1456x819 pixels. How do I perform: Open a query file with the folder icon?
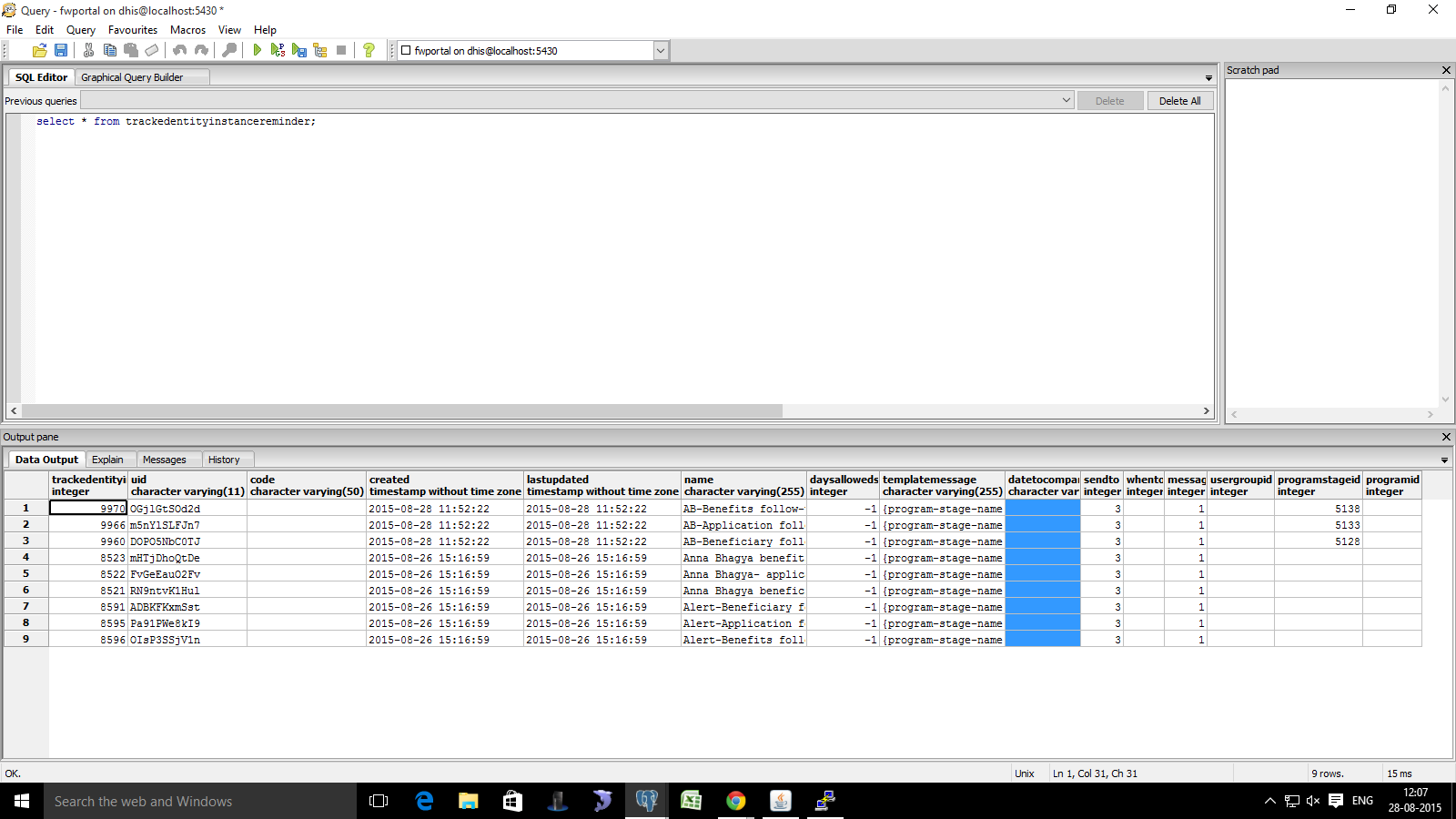click(x=40, y=51)
